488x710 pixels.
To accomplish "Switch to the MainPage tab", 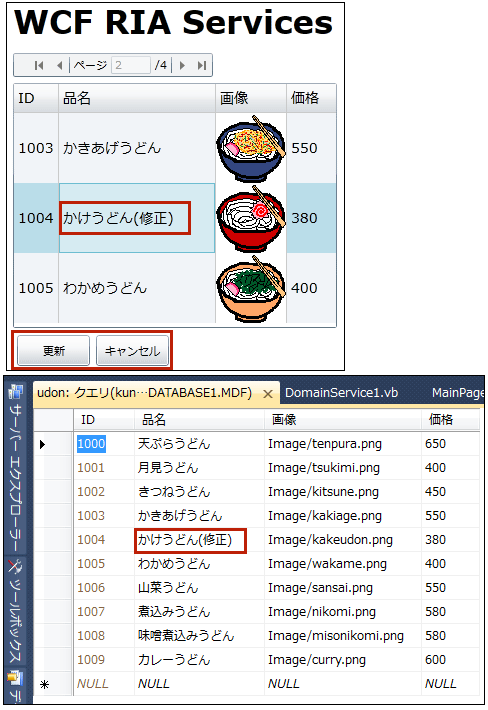I will 457,393.
